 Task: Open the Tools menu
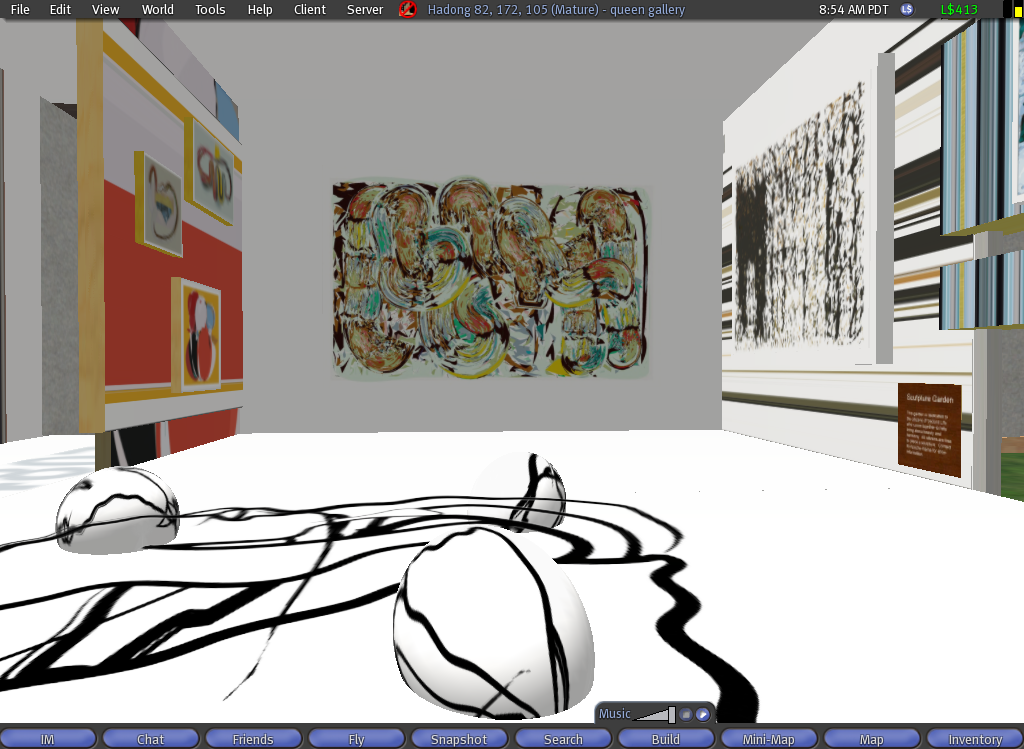coord(210,10)
